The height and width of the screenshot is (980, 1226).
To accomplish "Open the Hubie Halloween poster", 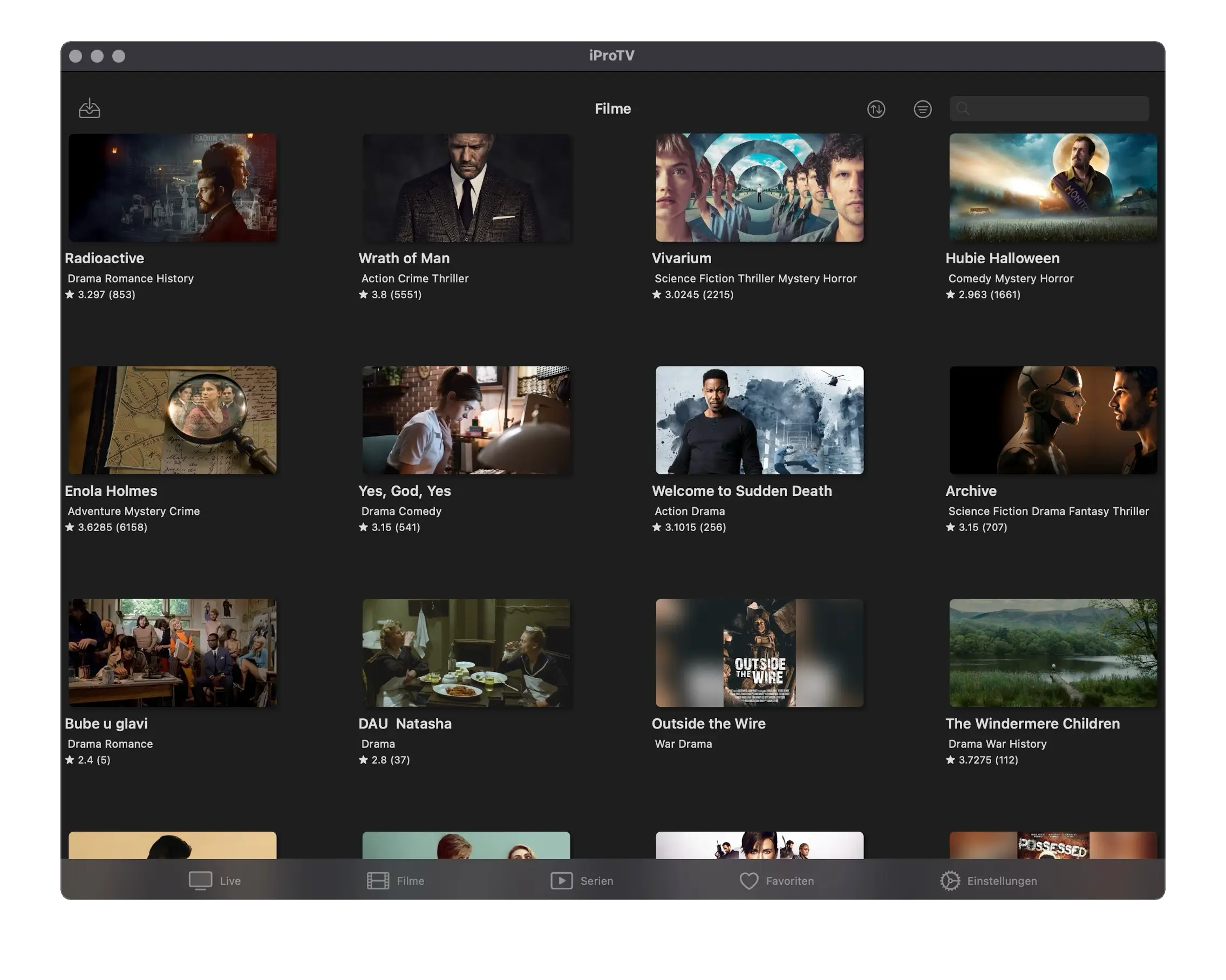I will pos(1053,187).
